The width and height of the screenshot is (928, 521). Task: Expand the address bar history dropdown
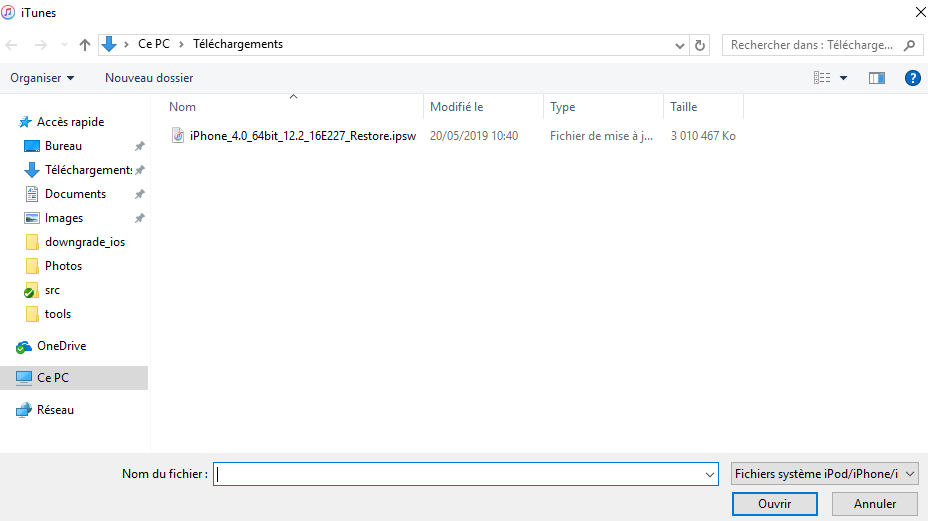pos(679,46)
